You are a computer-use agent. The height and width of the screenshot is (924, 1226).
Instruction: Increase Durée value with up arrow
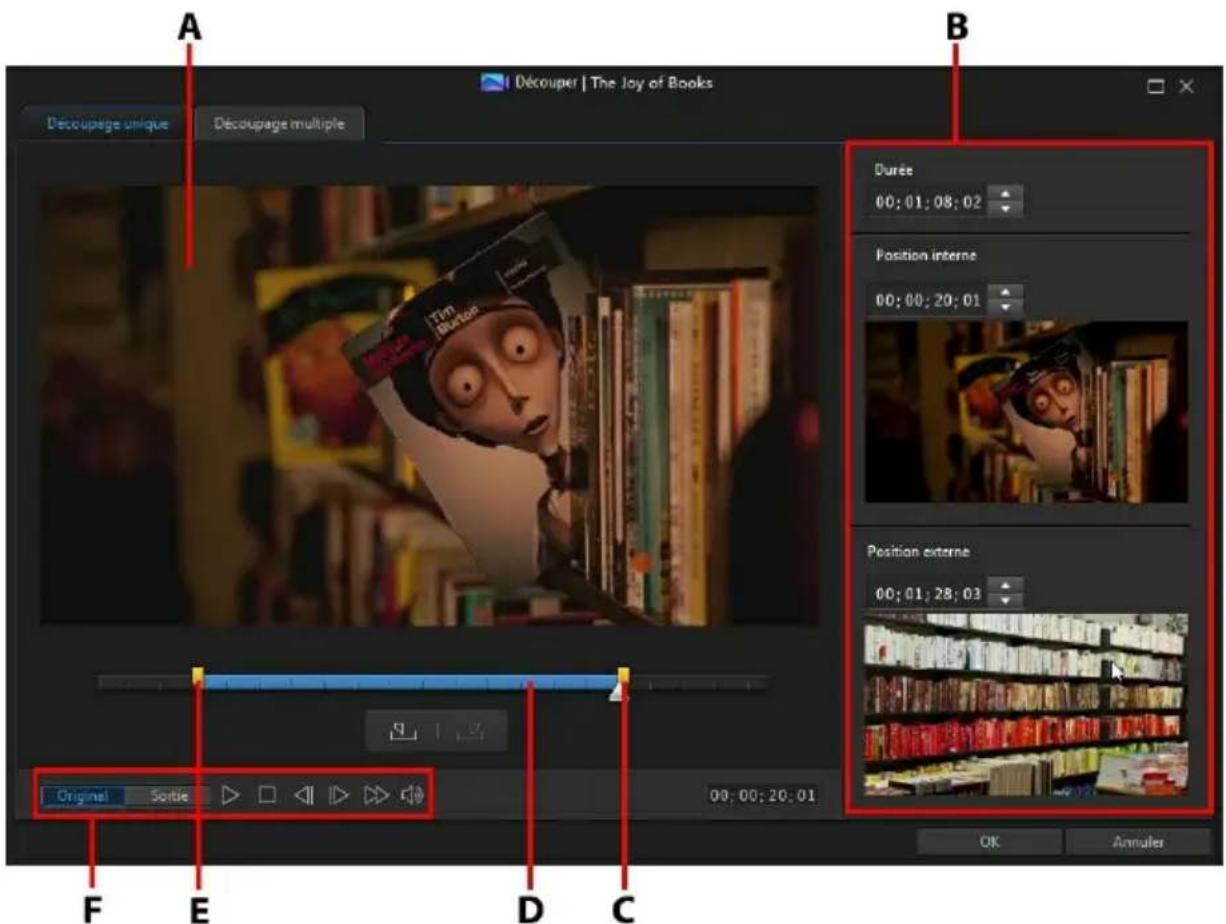pos(1003,195)
